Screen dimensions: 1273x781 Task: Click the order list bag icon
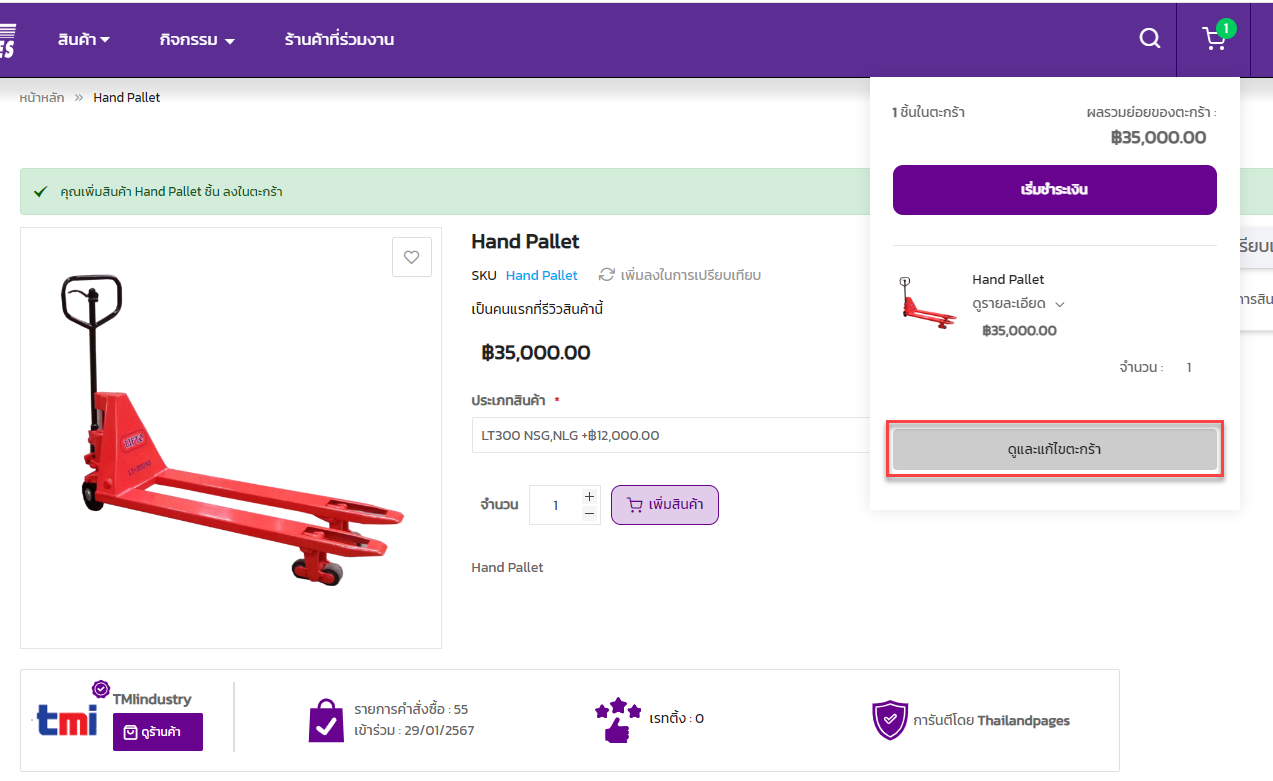click(326, 719)
